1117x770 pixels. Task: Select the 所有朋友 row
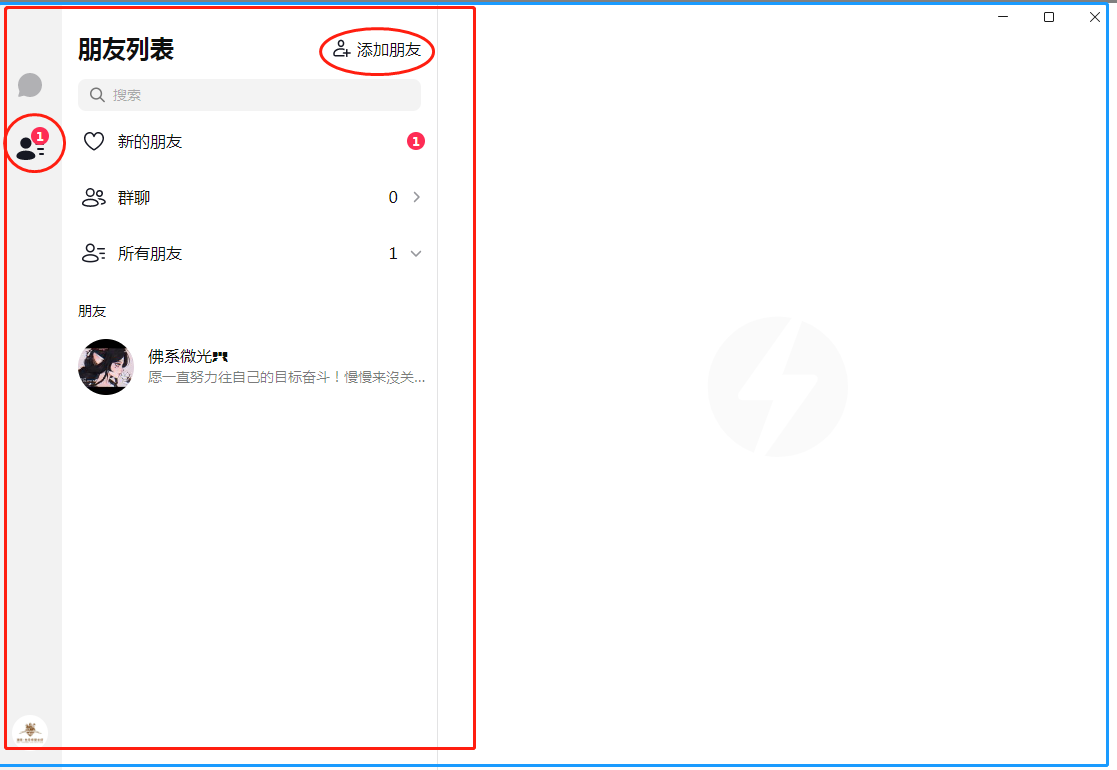coord(249,254)
